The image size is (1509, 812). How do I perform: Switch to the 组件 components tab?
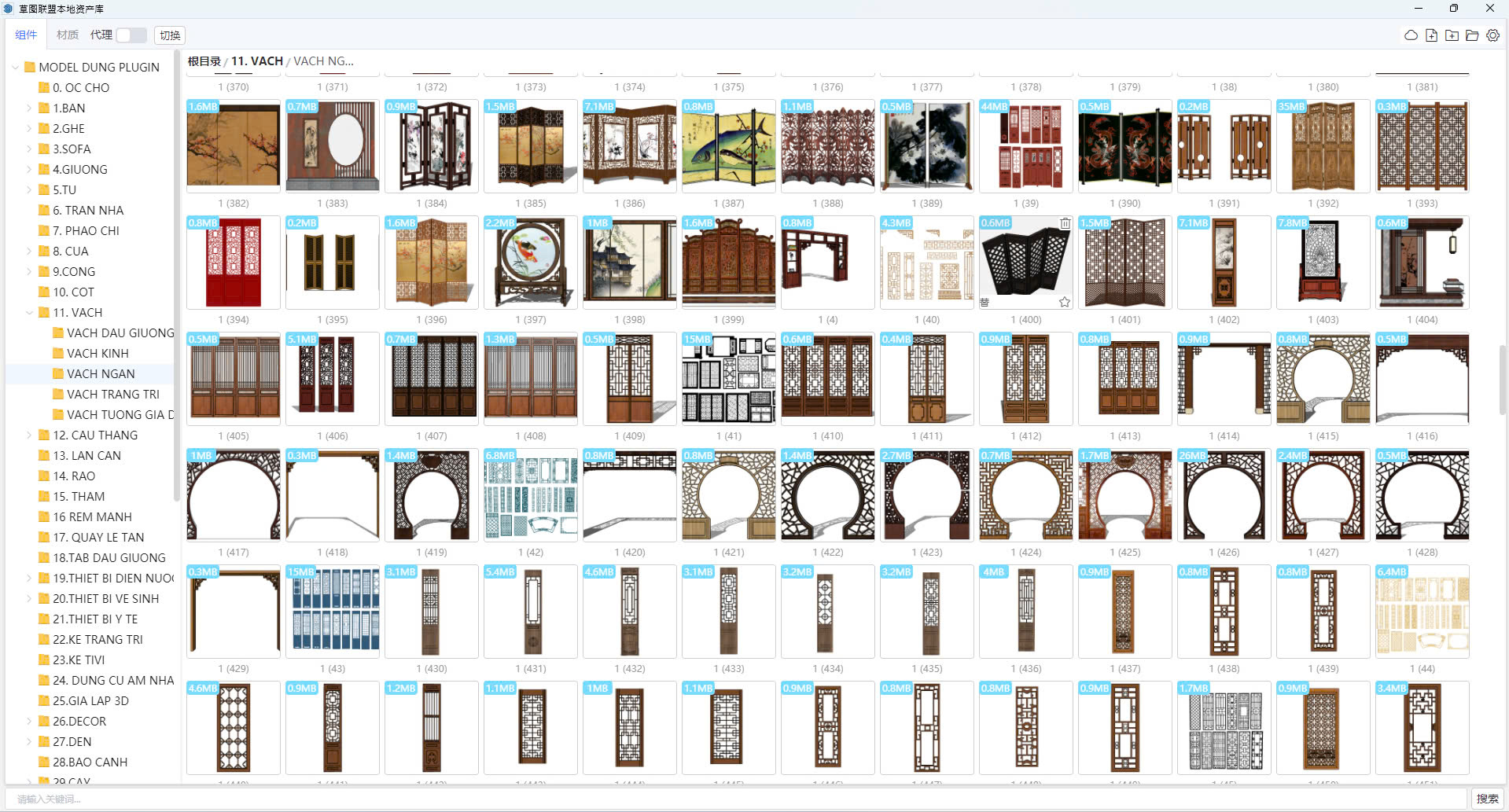26,35
